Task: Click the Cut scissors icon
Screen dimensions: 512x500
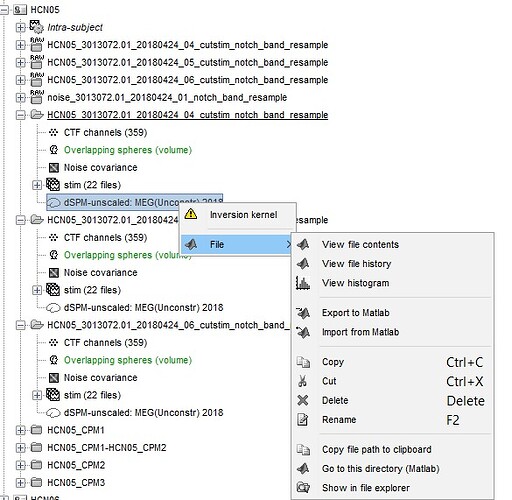Action: pos(302,381)
